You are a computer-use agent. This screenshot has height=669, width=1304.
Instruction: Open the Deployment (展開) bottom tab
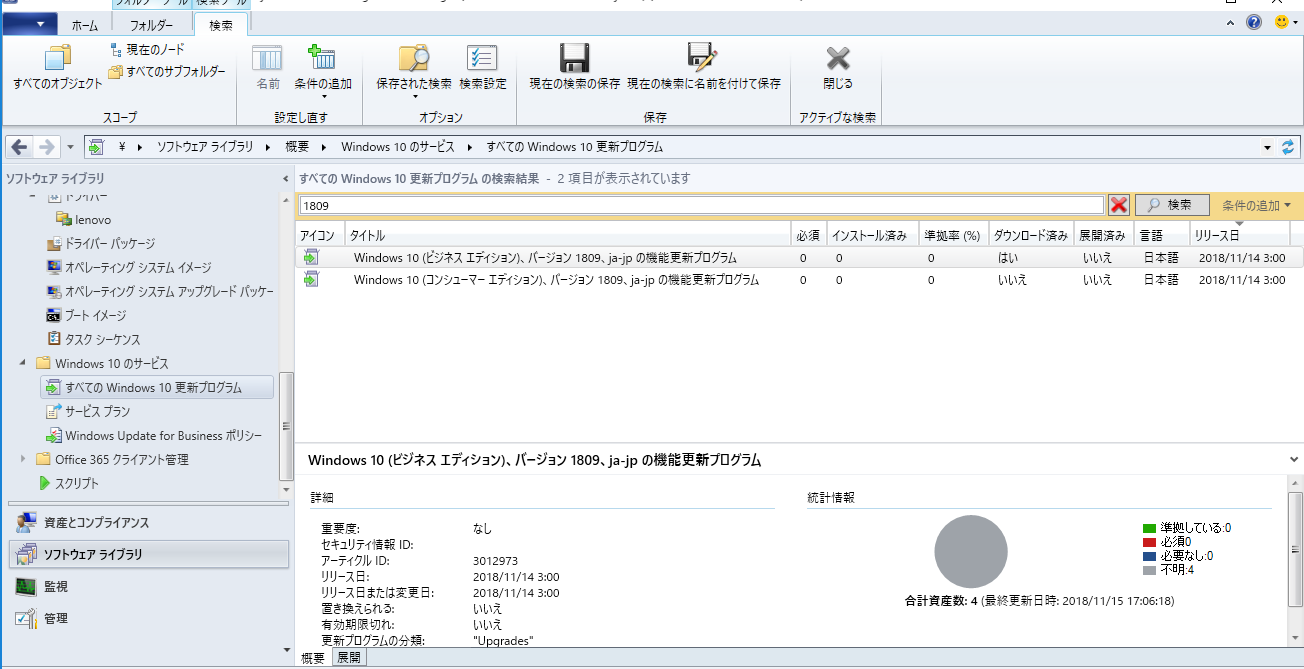[349, 658]
